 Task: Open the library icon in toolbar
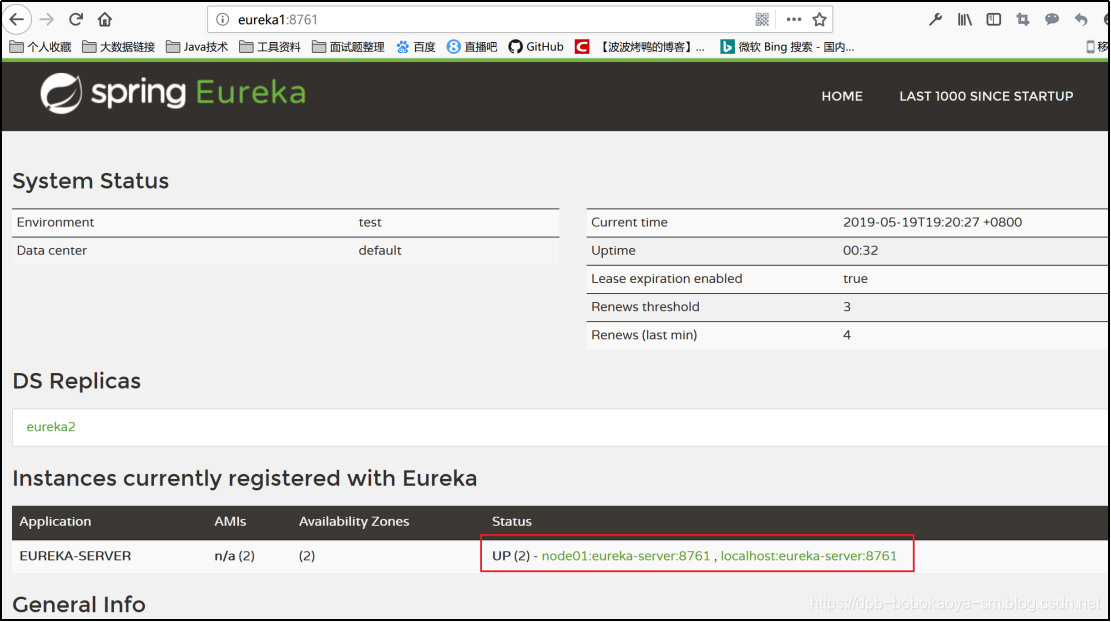(964, 20)
